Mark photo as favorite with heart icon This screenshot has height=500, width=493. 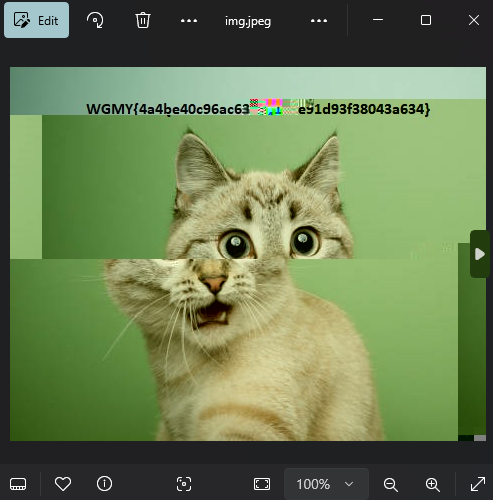pyautogui.click(x=63, y=484)
